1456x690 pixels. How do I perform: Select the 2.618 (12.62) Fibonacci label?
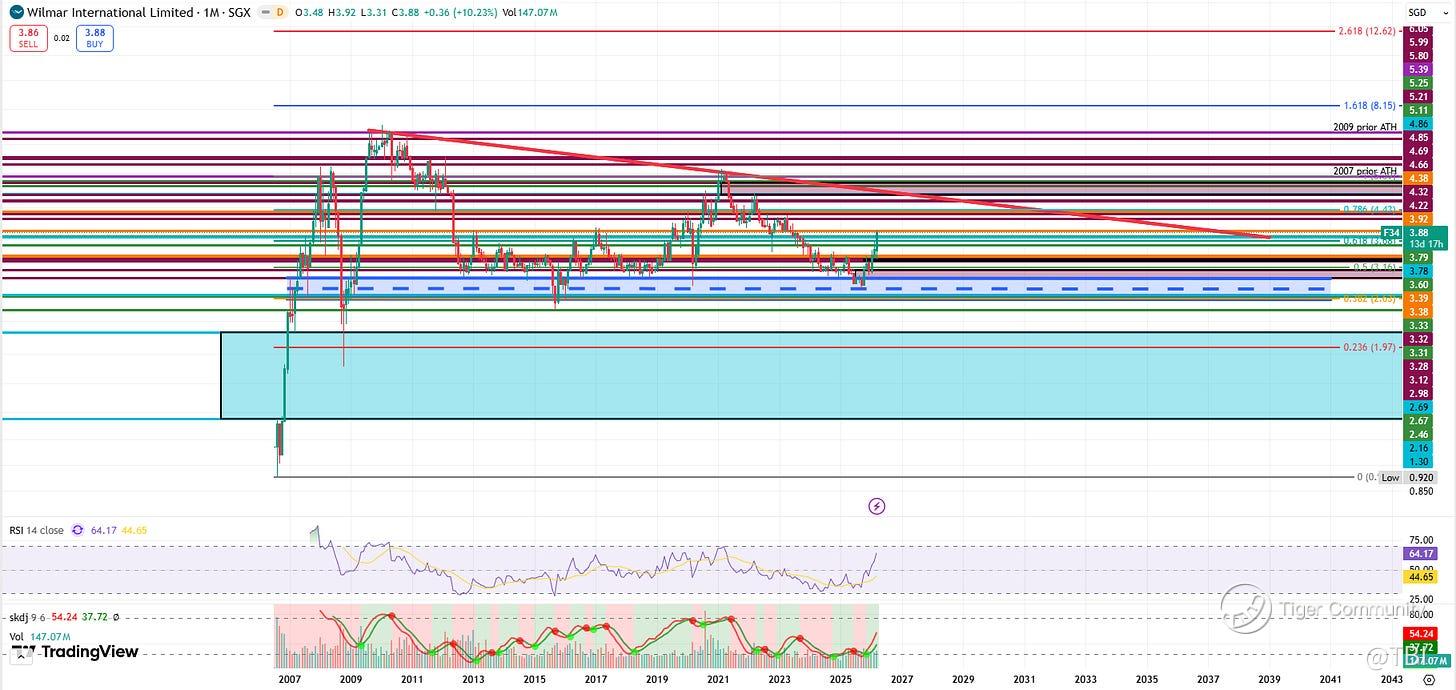1367,31
